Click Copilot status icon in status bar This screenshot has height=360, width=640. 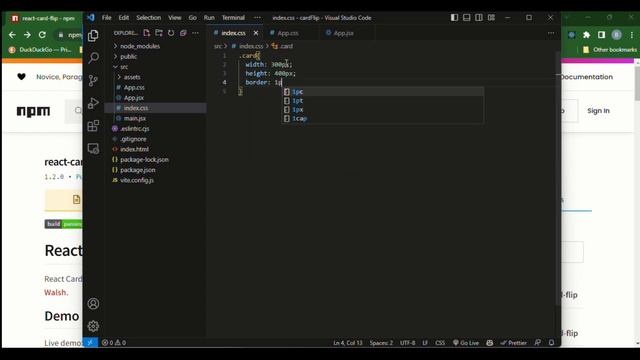489,343
